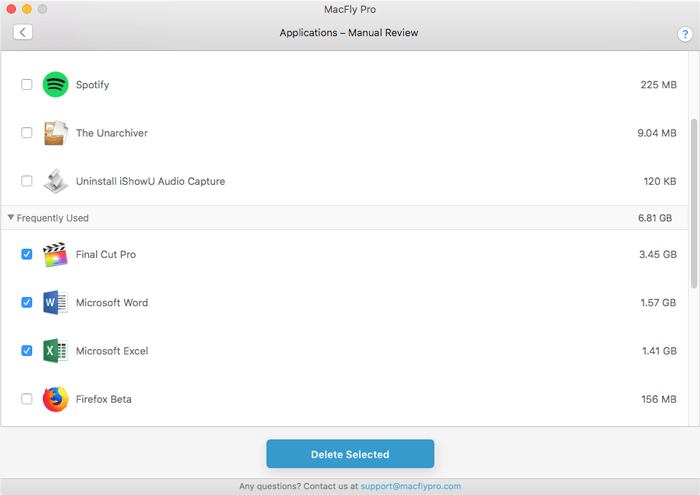This screenshot has width=700, height=495.
Task: Click the 1.41 GB size value
Action: coord(659,351)
